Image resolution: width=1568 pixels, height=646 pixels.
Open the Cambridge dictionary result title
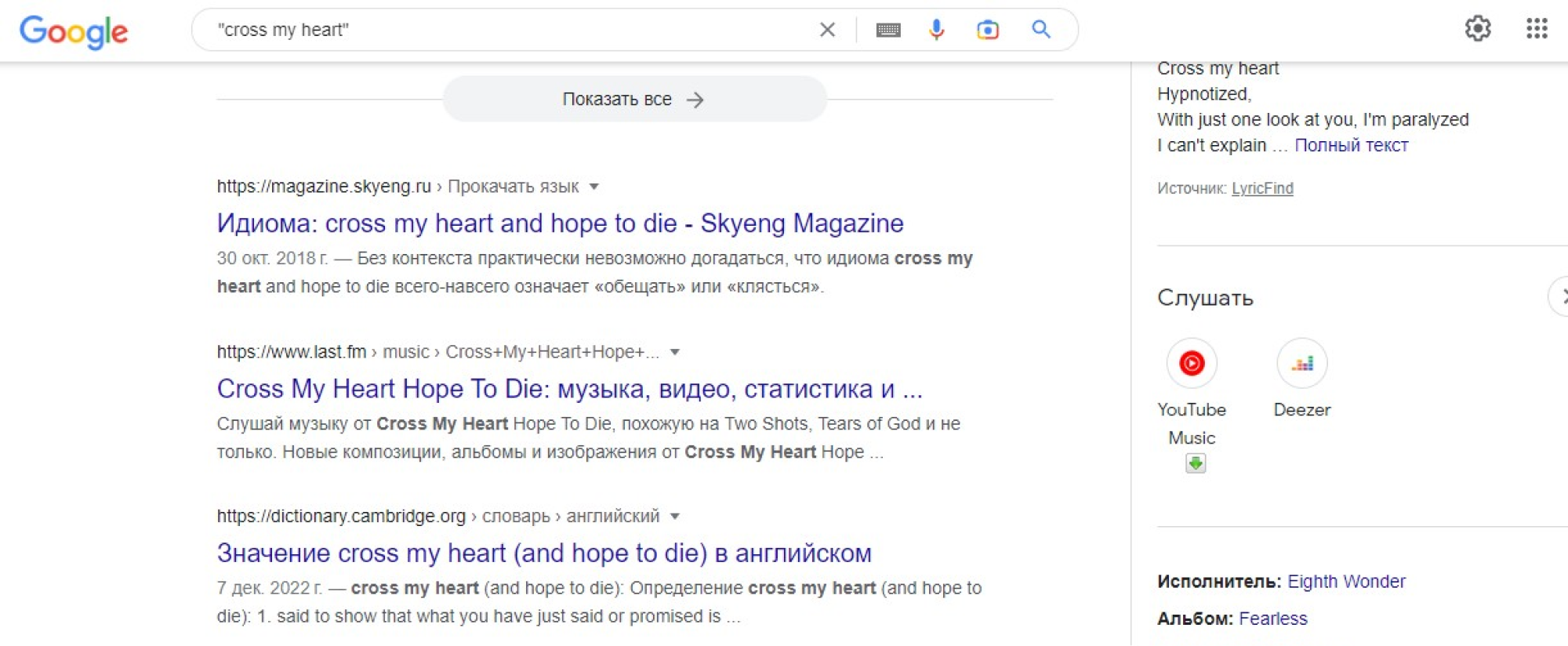tap(544, 553)
